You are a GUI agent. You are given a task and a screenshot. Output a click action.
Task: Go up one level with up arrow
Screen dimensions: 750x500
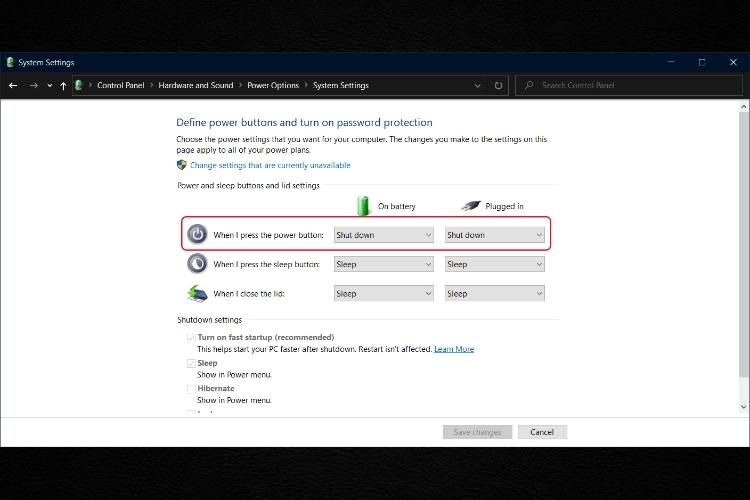coord(63,85)
